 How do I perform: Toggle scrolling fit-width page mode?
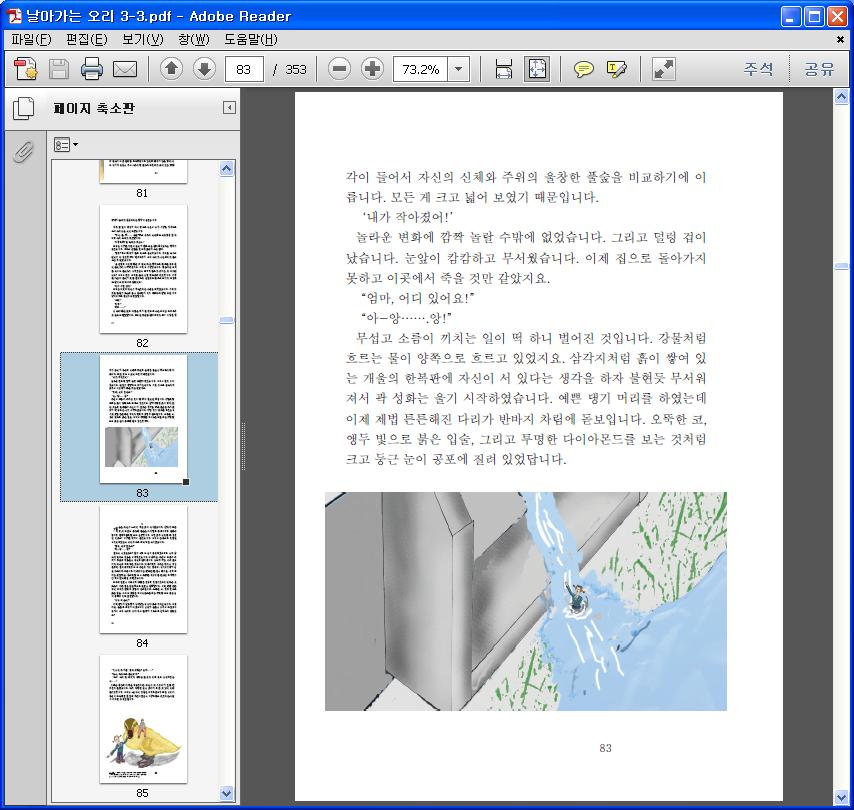tap(504, 69)
